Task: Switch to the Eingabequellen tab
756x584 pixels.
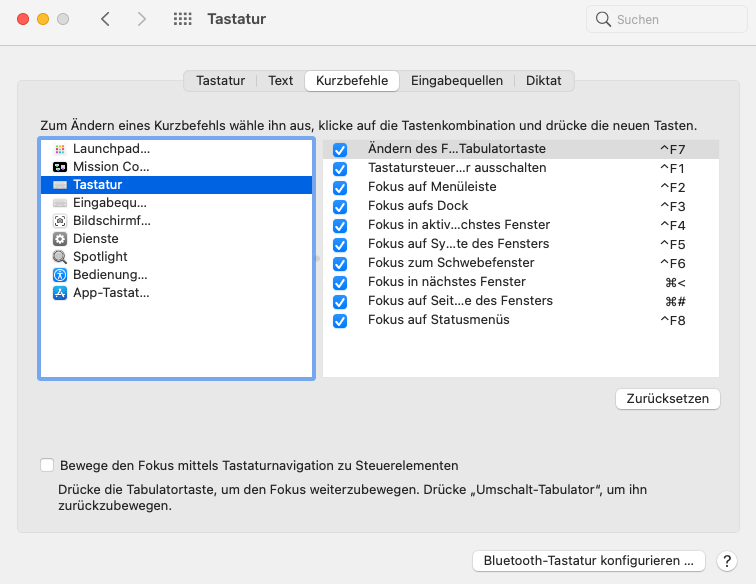Action: click(x=458, y=81)
